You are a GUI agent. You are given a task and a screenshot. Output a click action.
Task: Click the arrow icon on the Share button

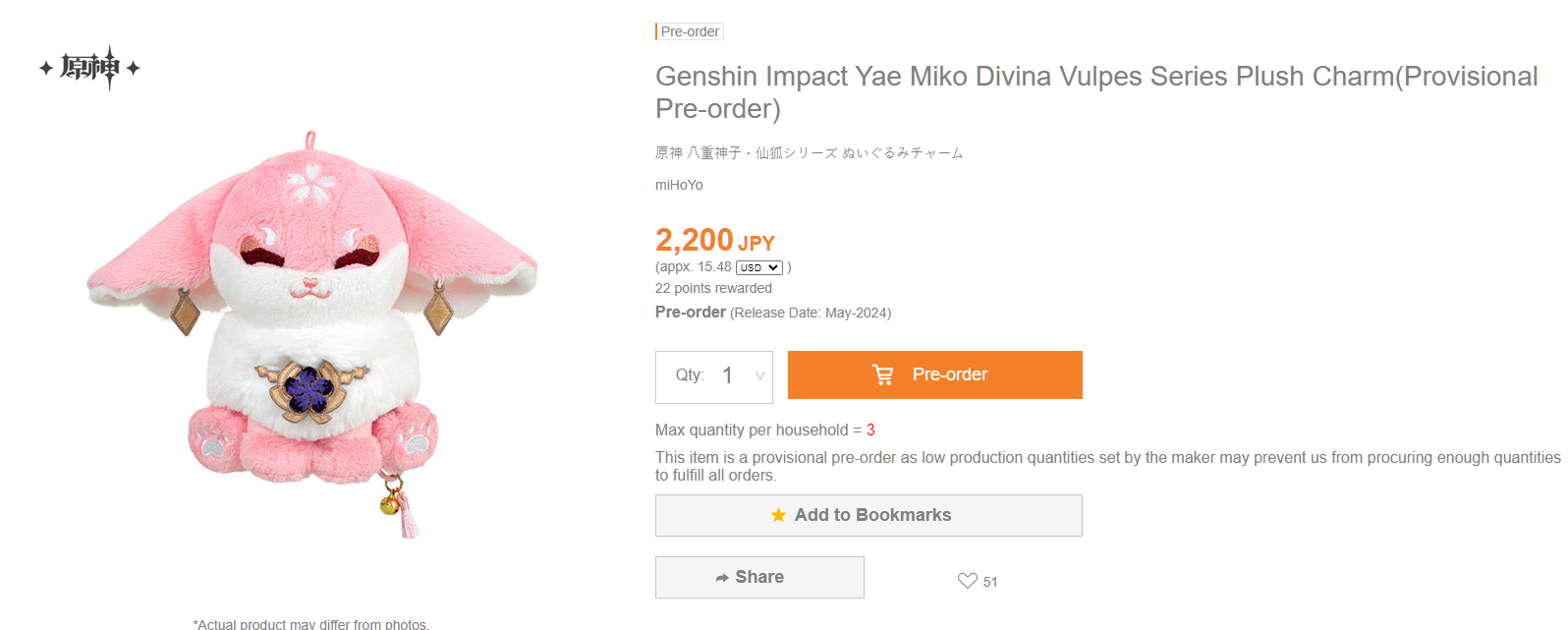point(722,578)
